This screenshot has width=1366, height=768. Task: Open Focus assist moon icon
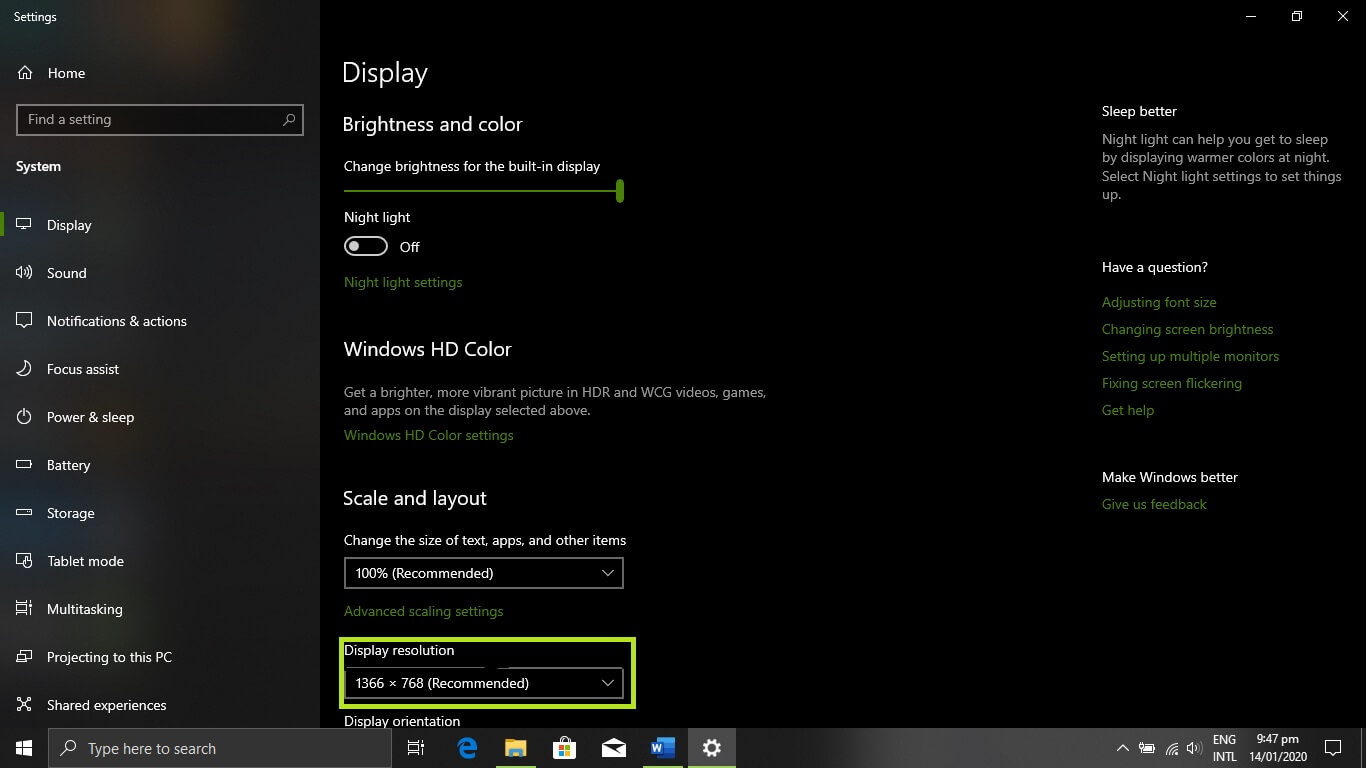click(x=25, y=369)
